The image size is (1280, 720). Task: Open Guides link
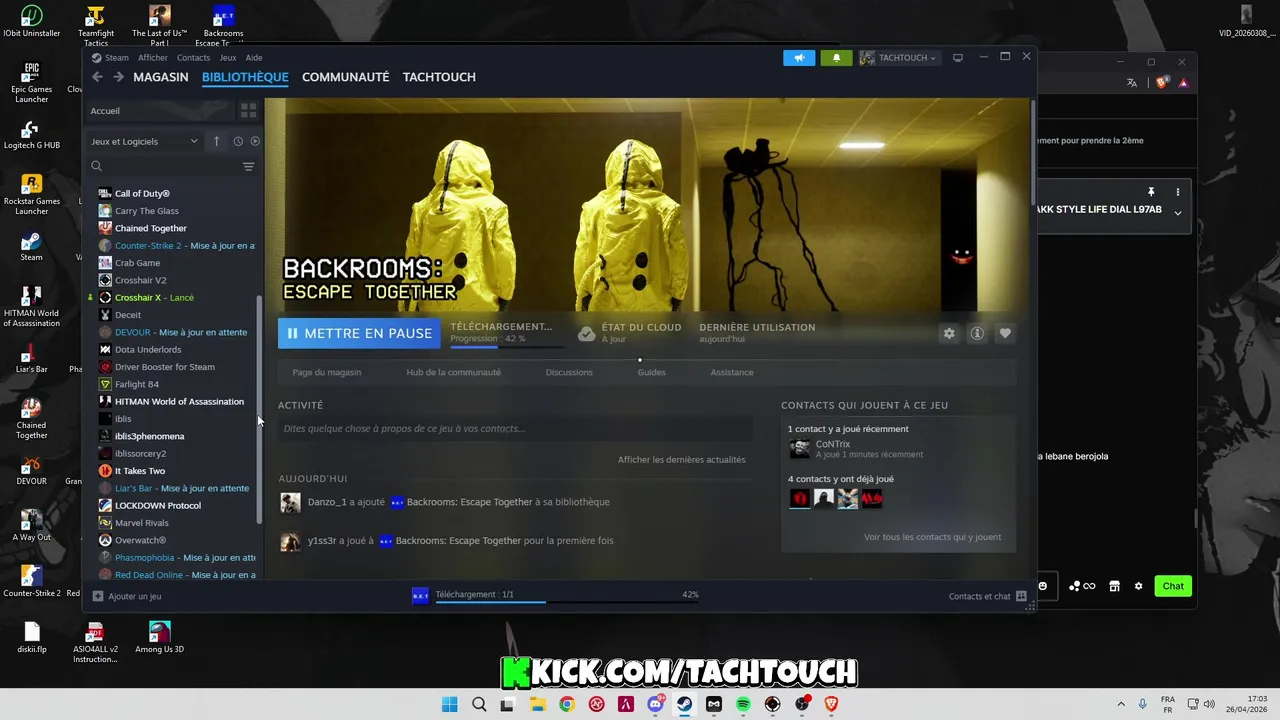click(651, 373)
